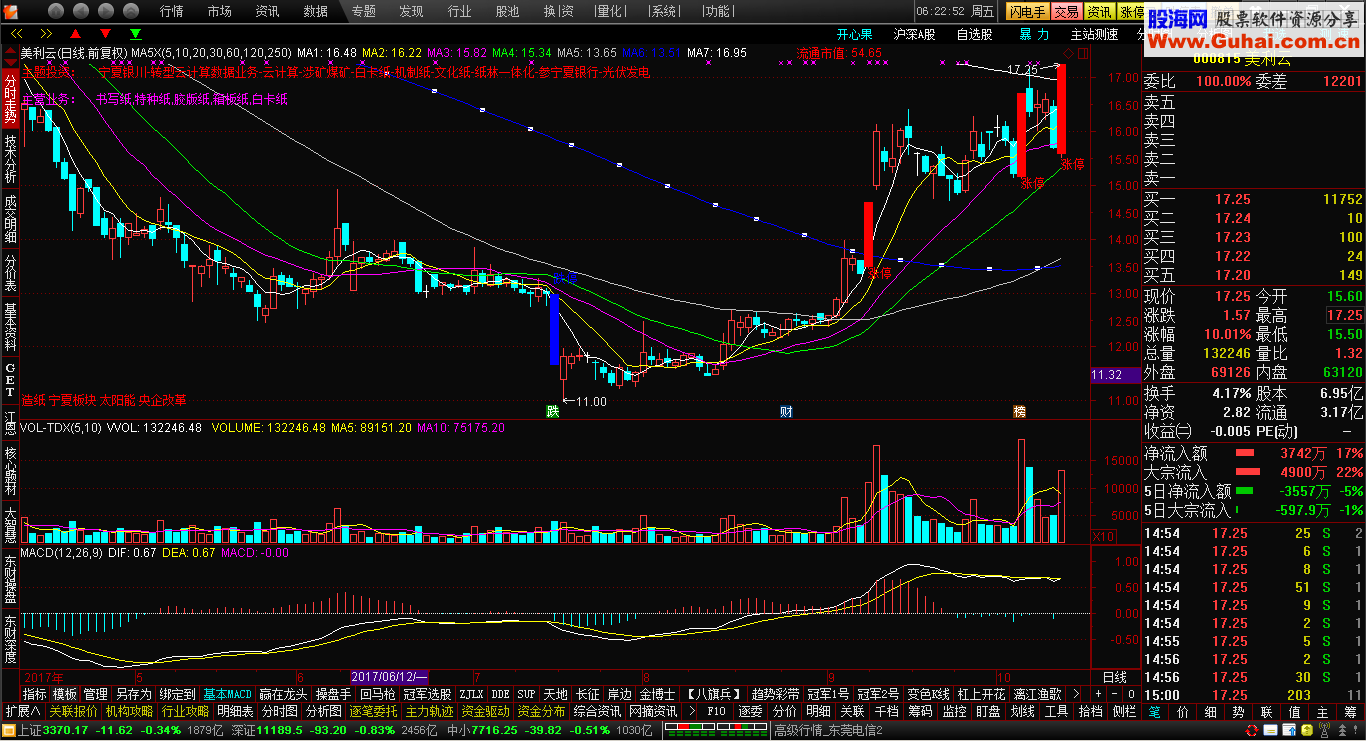Click the 财 marker on the chart axis
The image size is (1366, 741).
pos(786,411)
